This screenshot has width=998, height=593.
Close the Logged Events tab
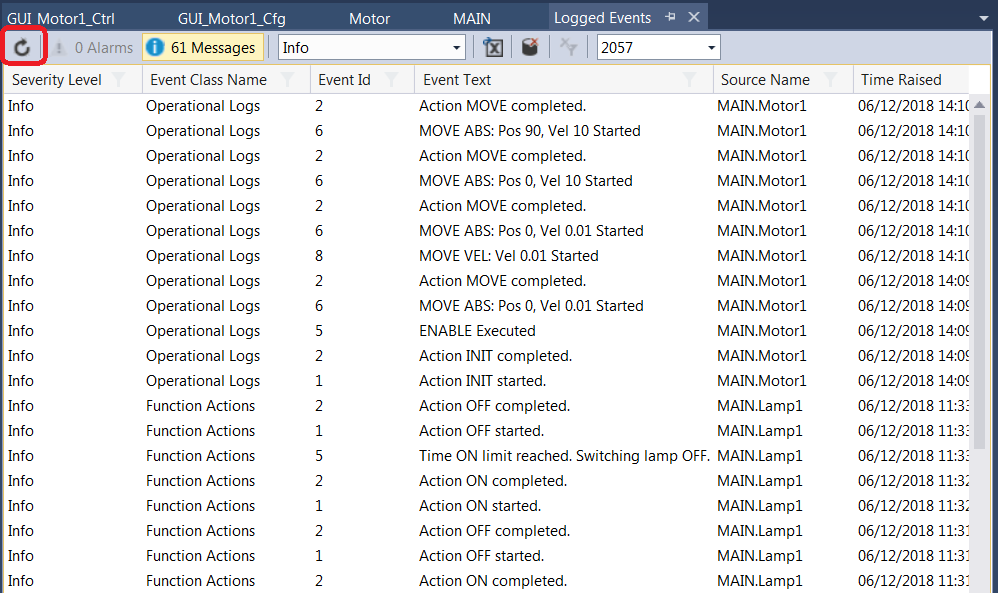click(693, 18)
